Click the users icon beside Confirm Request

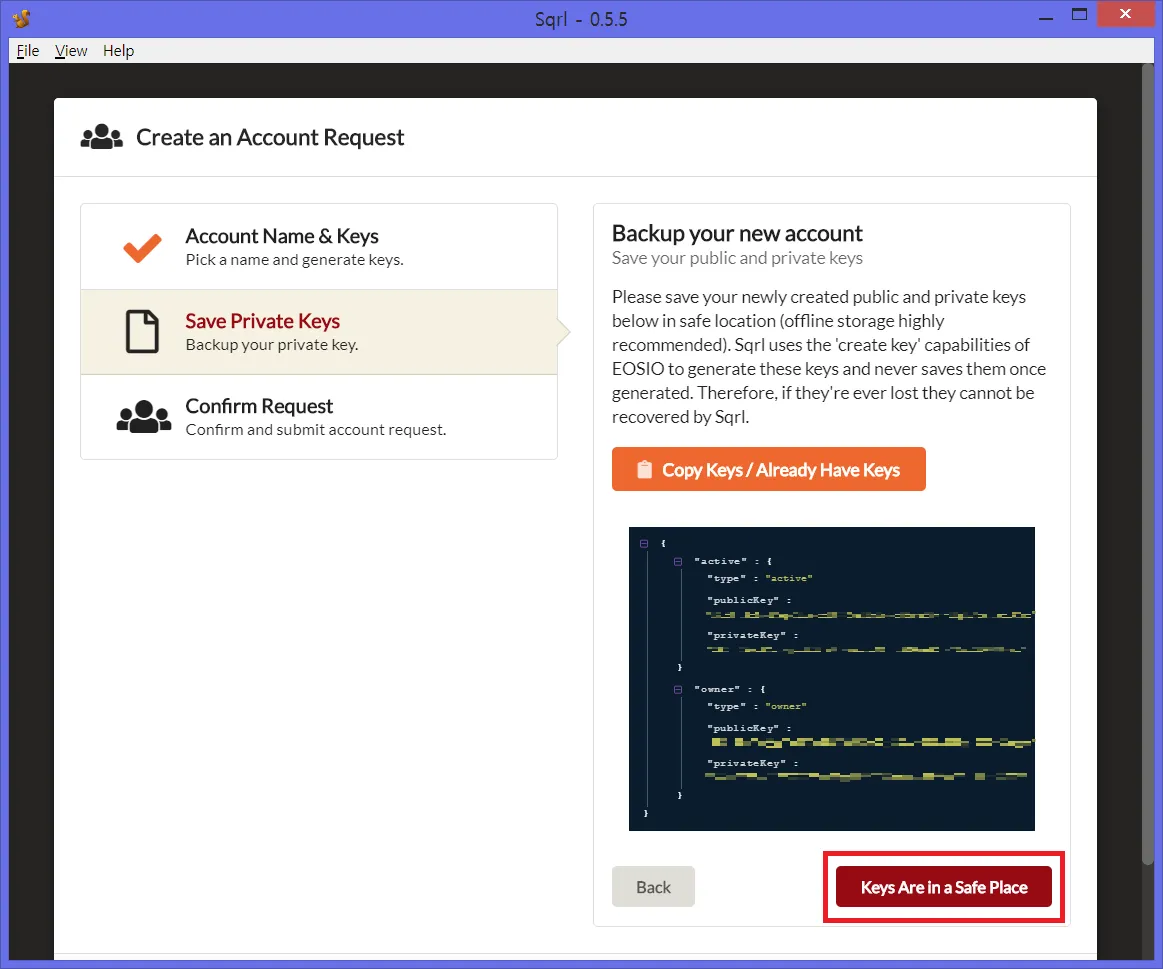[144, 416]
